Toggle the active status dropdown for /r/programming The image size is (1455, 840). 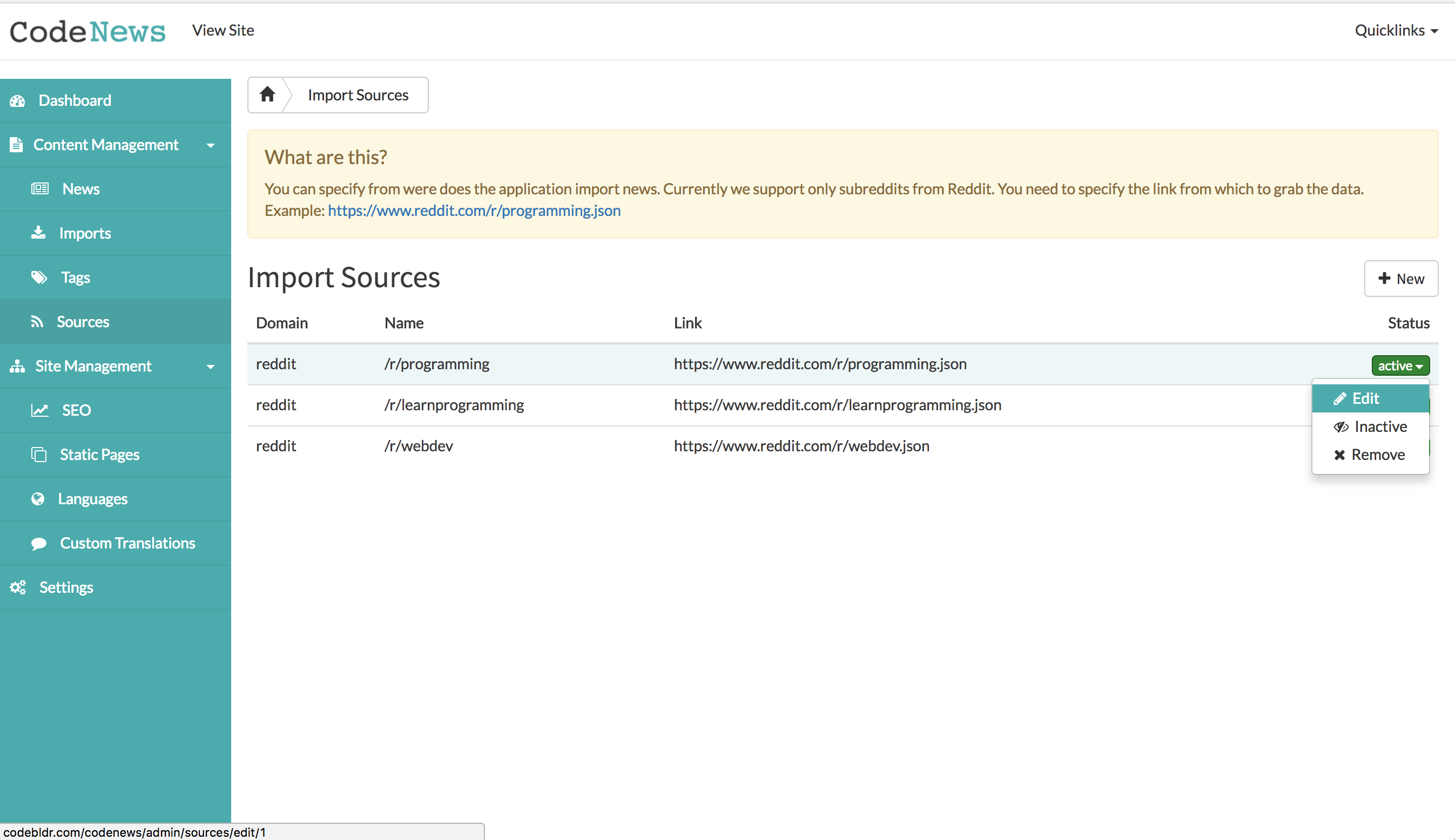tap(1399, 366)
